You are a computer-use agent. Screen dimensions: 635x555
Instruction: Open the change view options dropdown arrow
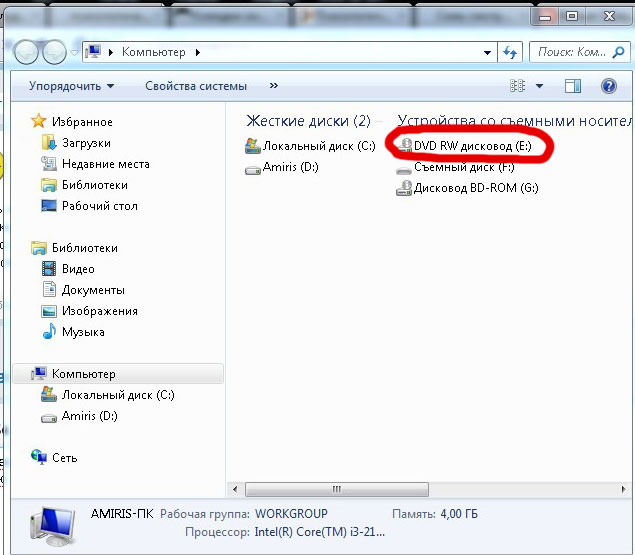540,86
